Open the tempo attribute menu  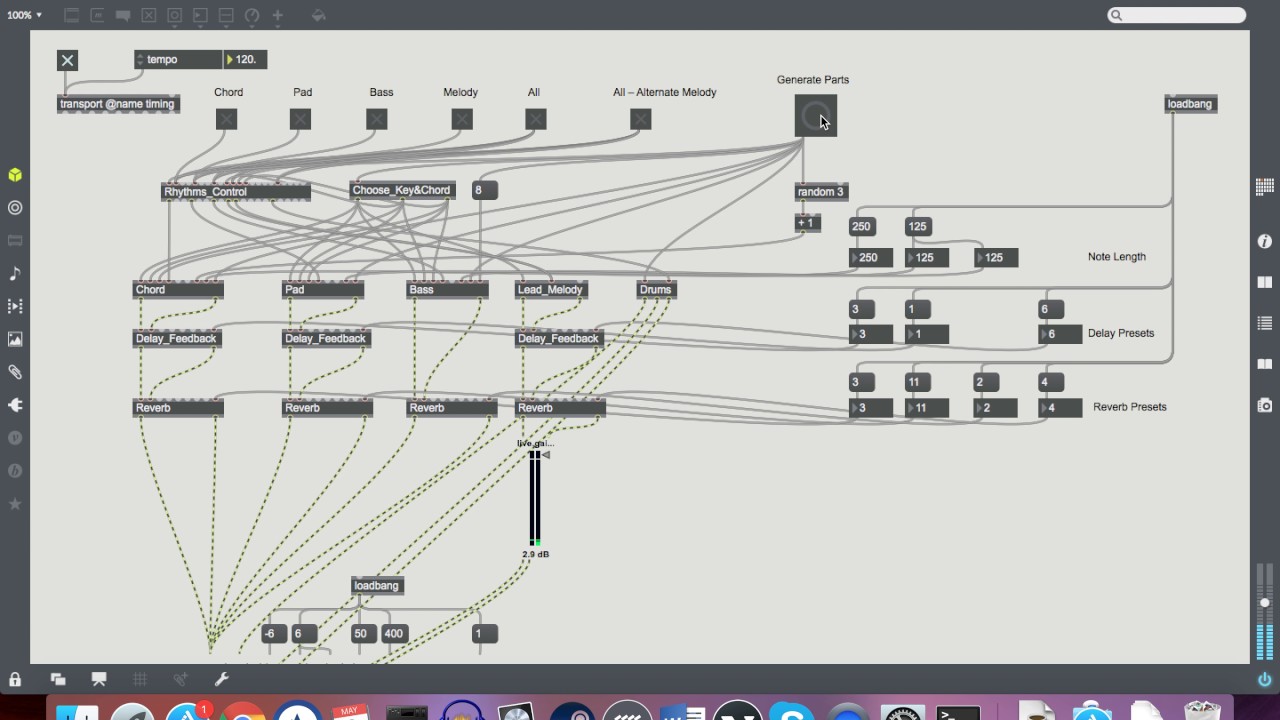(178, 60)
